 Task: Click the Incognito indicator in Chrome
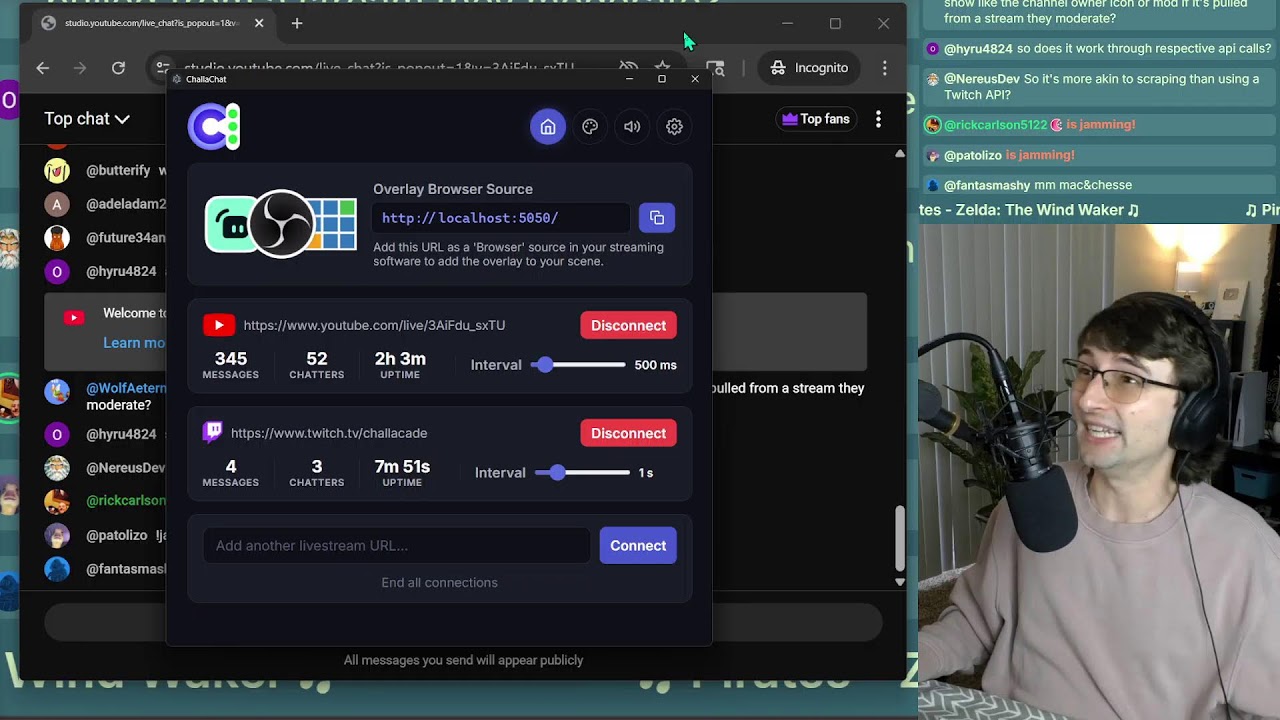809,68
